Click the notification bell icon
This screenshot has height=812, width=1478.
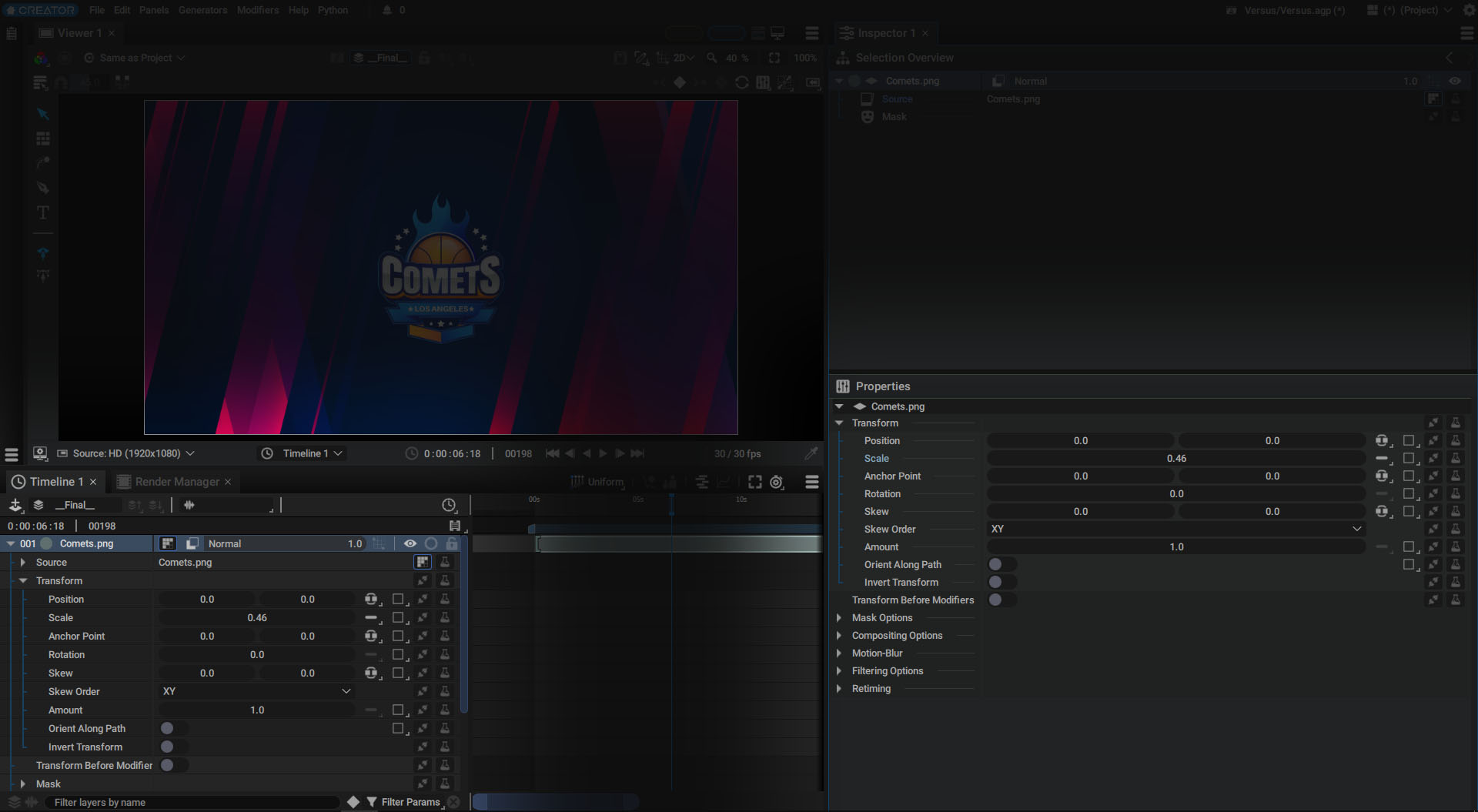coord(387,10)
